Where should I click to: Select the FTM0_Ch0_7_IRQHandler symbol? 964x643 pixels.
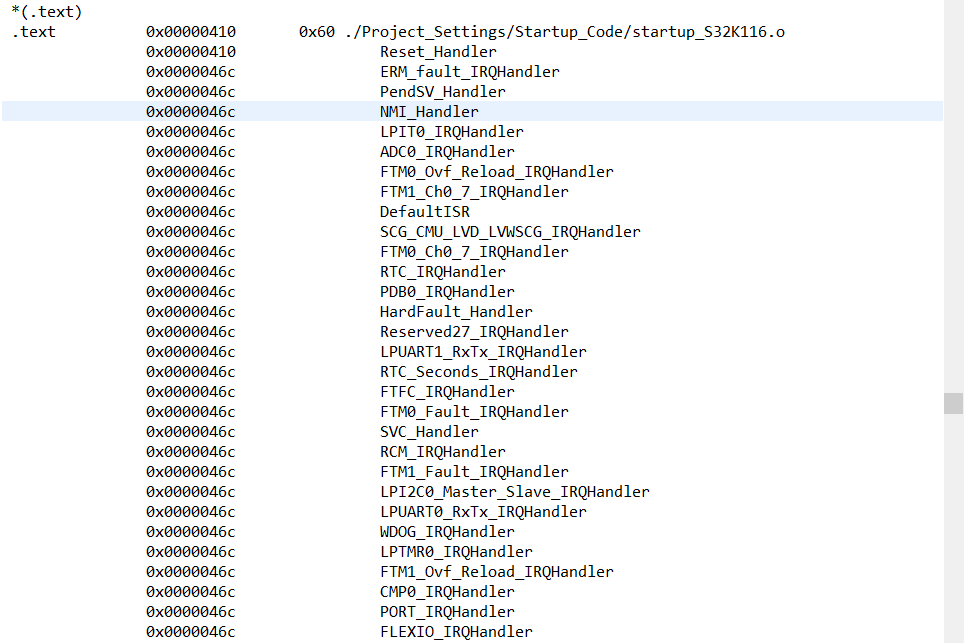pyautogui.click(x=474, y=252)
